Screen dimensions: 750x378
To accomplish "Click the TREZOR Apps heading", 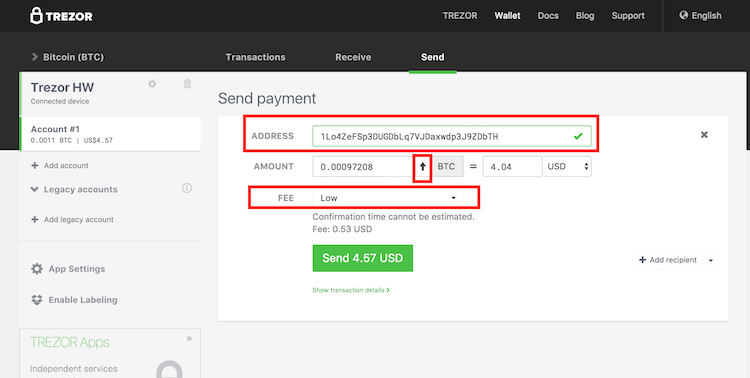I will click(70, 343).
